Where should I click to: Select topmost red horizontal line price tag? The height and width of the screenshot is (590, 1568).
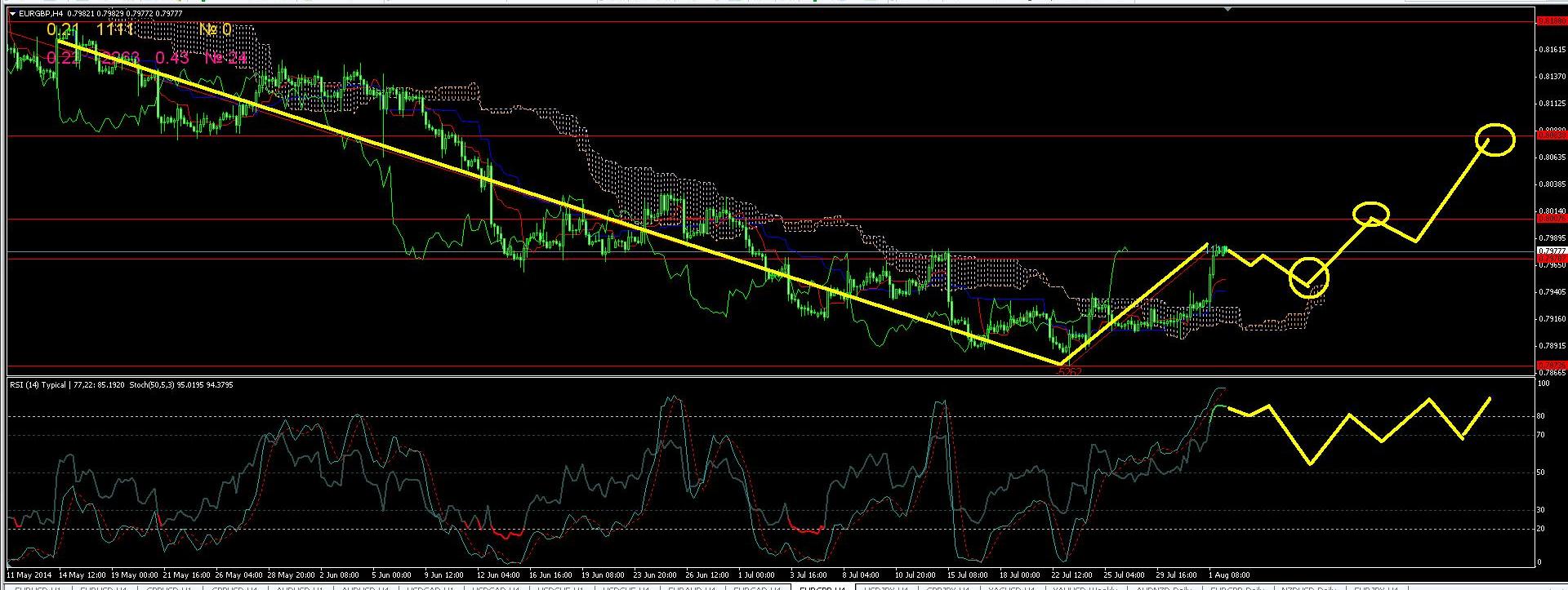[1551, 22]
